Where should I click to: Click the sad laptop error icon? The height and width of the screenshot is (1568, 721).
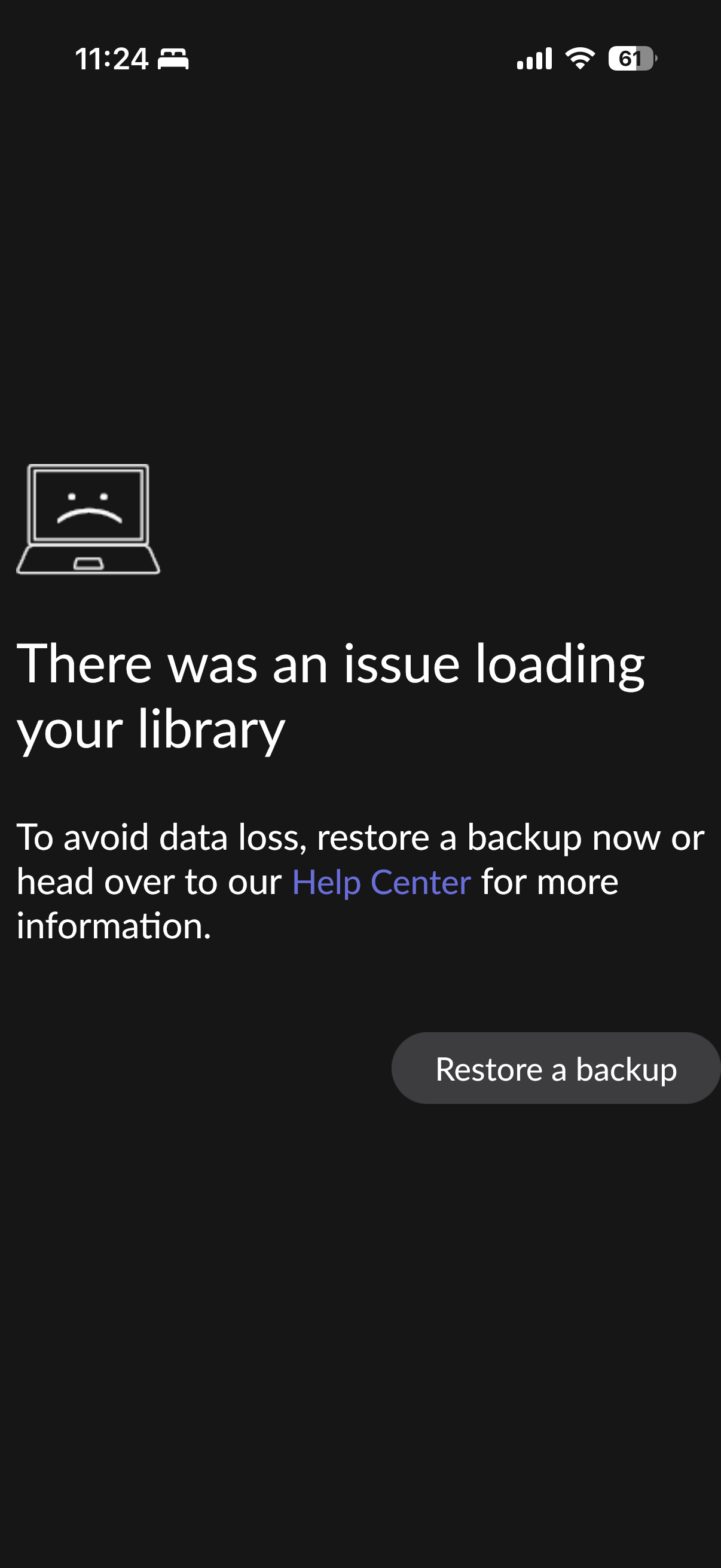point(88,519)
